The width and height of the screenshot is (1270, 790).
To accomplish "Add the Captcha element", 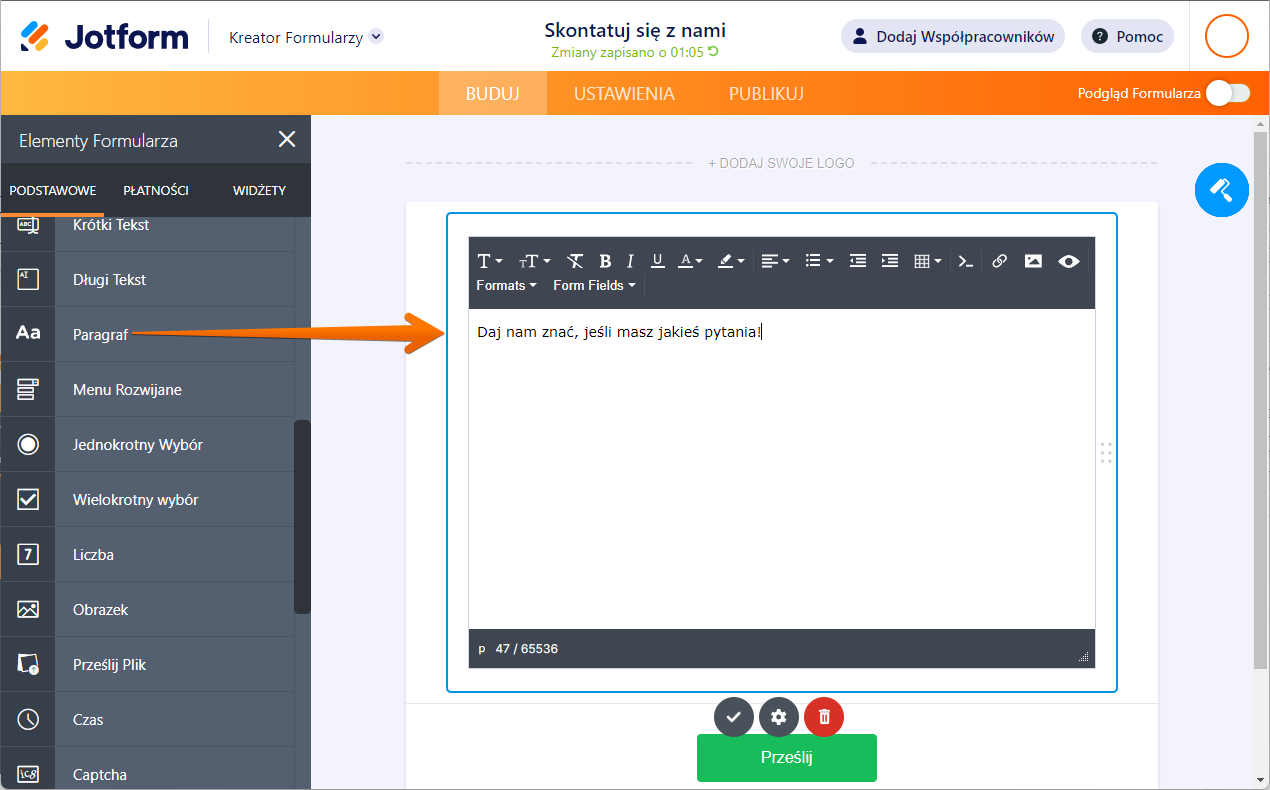I will point(148,770).
